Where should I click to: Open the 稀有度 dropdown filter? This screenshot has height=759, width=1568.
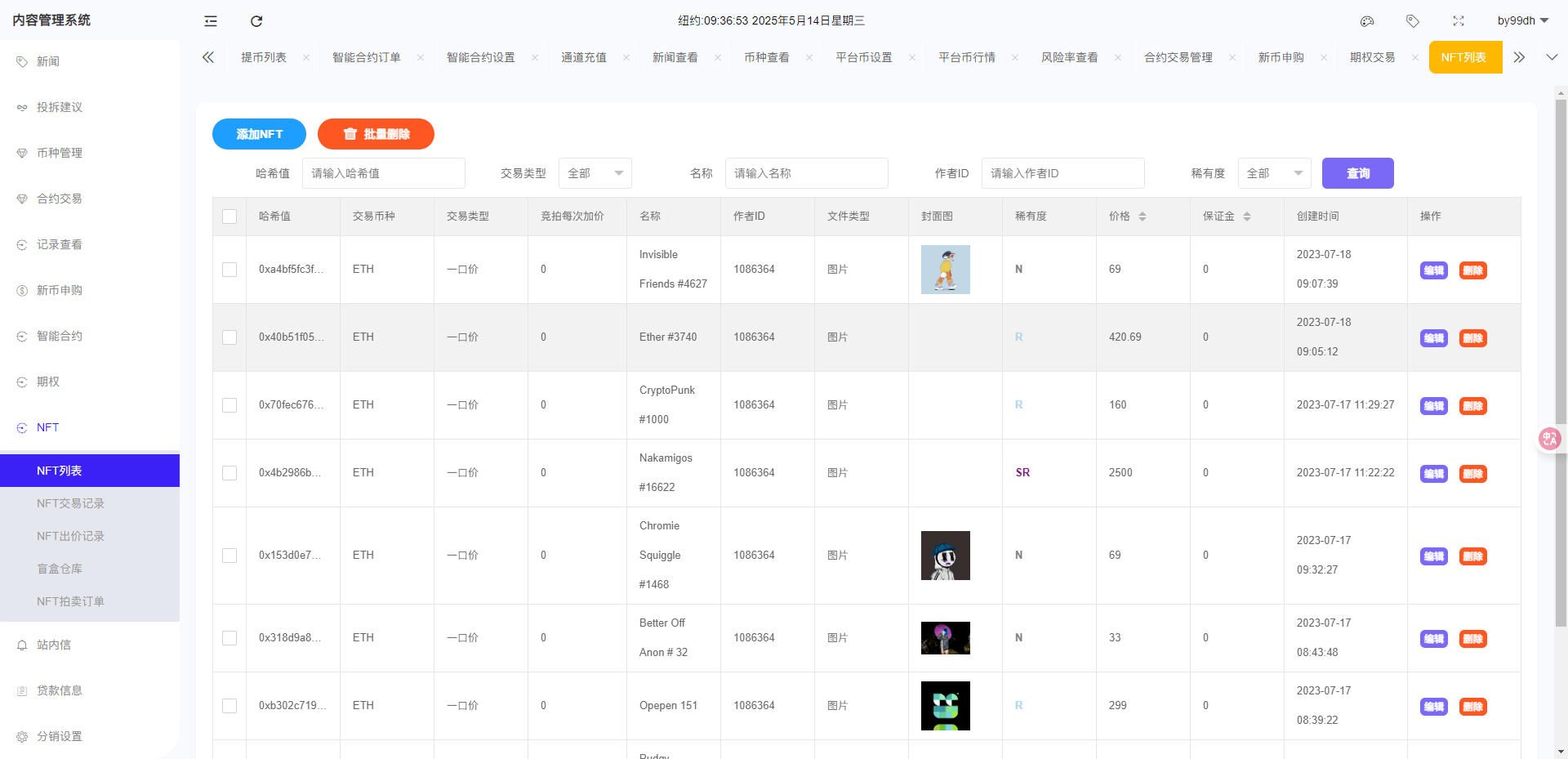[x=1274, y=173]
